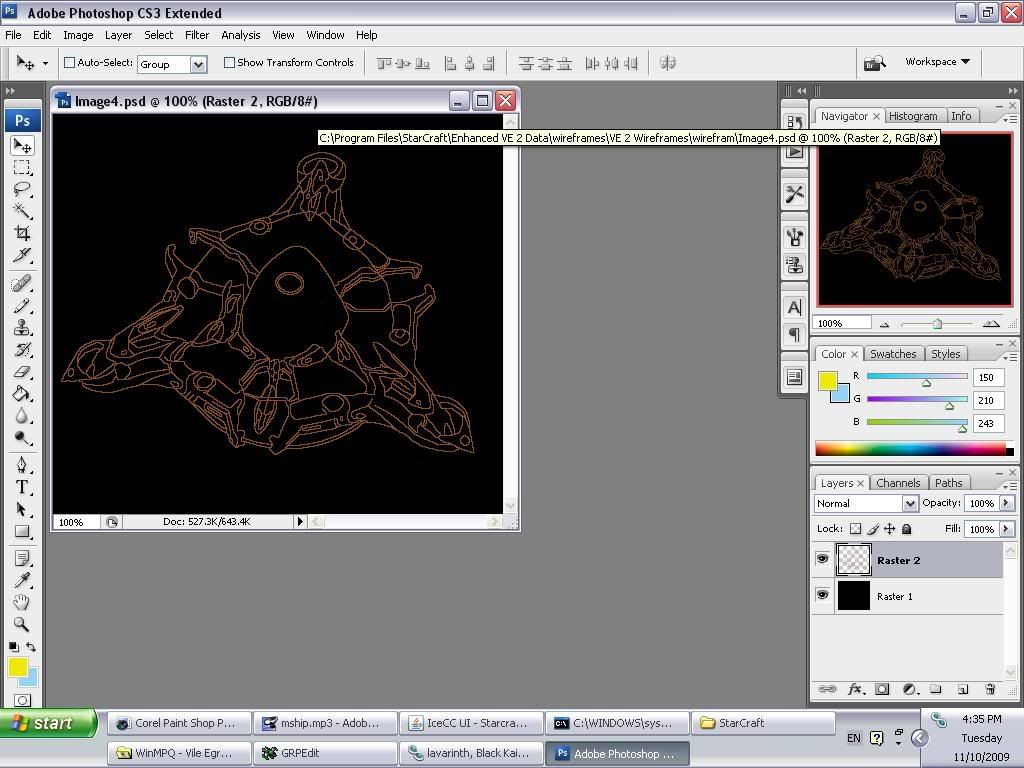Screen dimensions: 1024x768
Task: Add a layer style with fx button
Action: [854, 689]
